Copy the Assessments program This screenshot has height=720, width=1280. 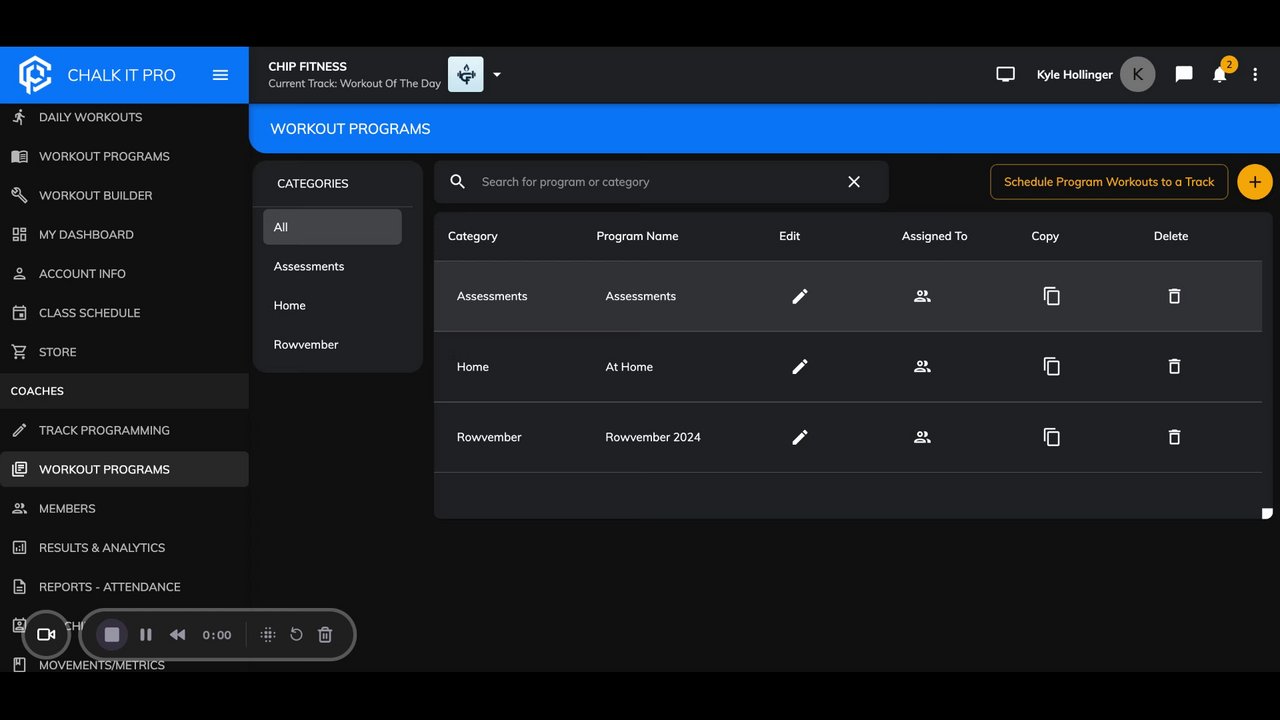click(x=1051, y=296)
